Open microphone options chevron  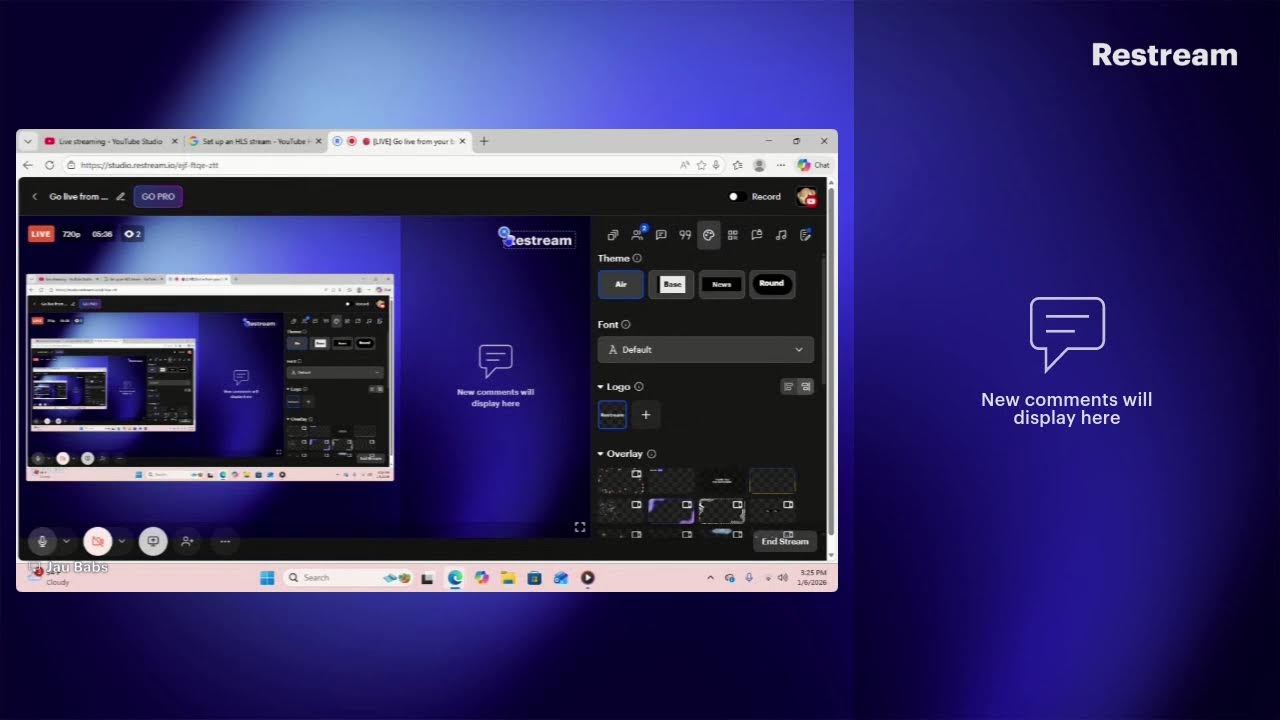[66, 541]
